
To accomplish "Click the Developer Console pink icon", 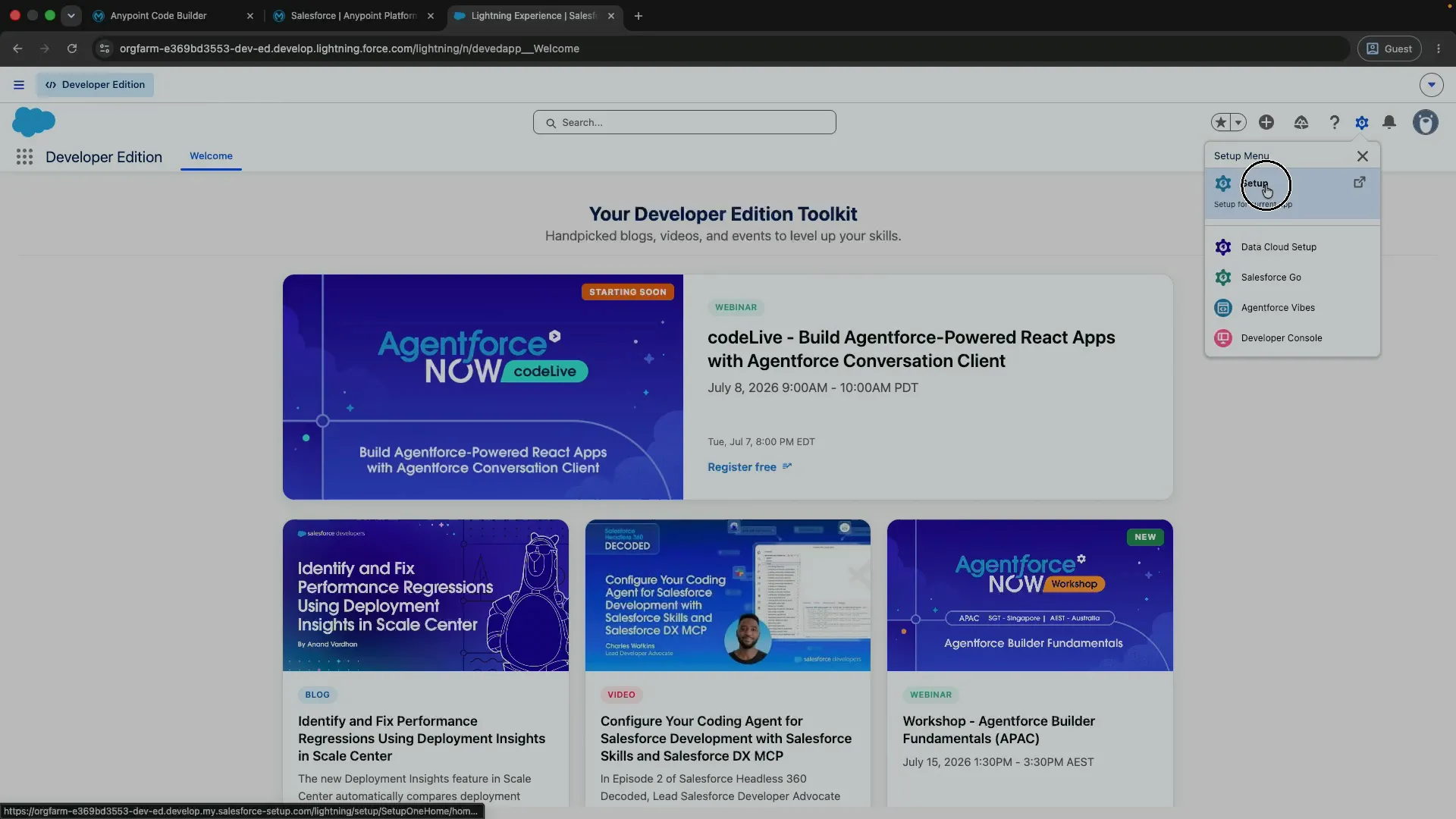I will click(x=1223, y=338).
